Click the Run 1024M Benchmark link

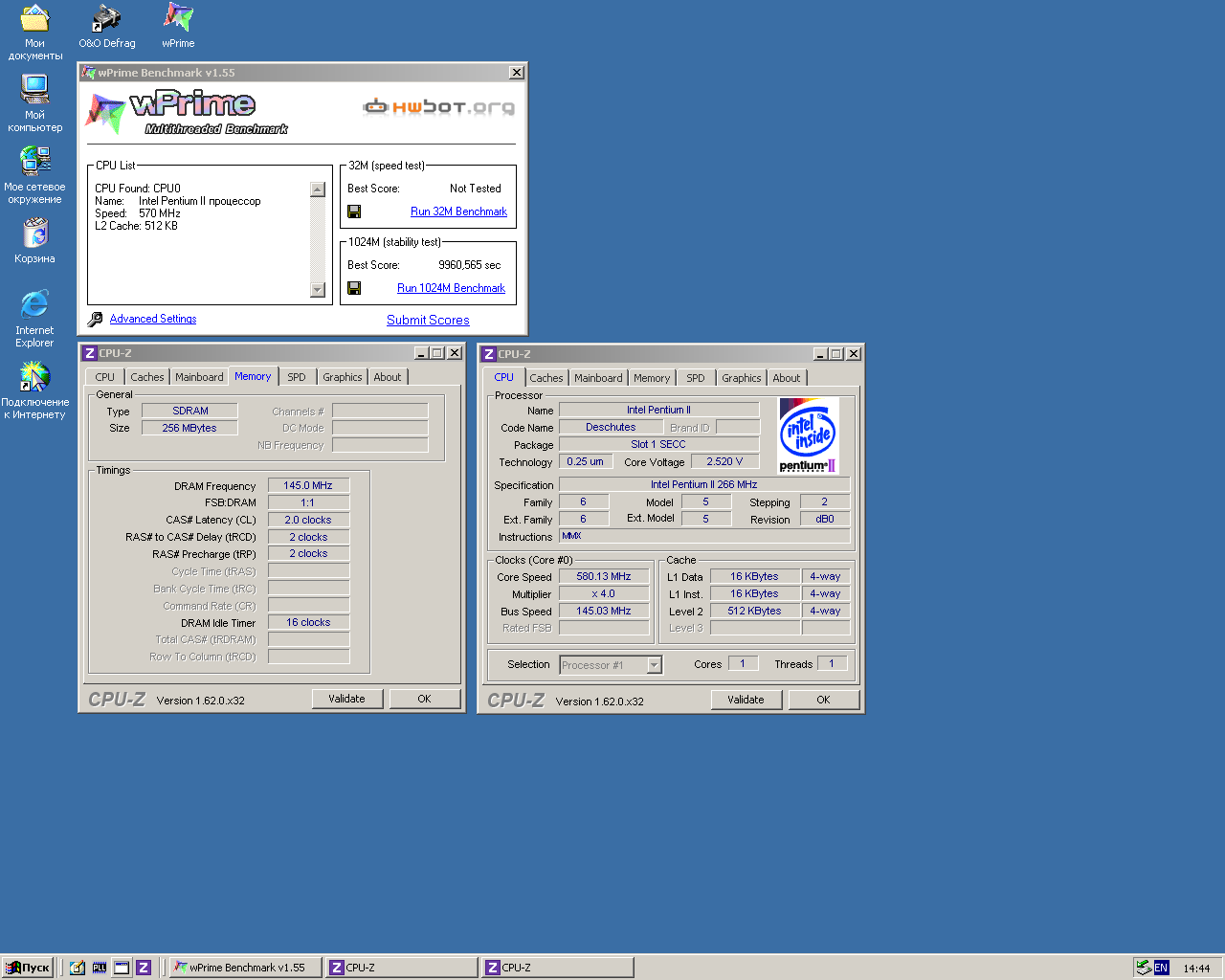[x=451, y=288]
